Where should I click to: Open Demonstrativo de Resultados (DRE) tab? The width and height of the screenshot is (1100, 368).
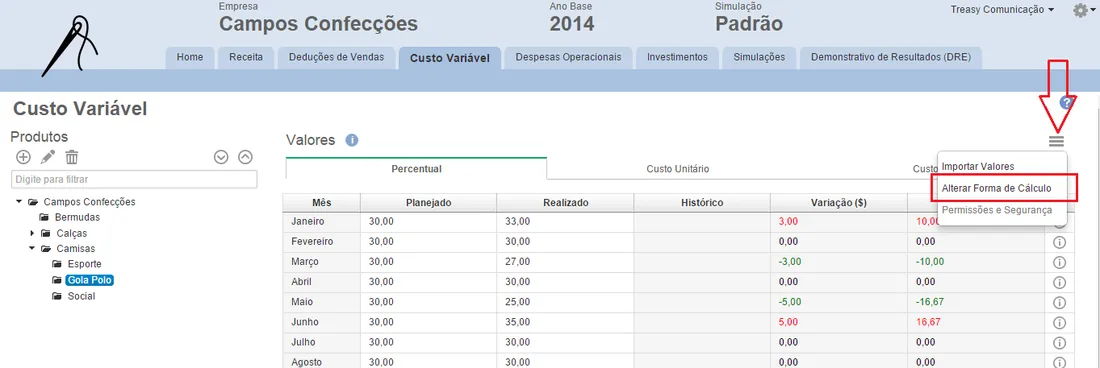[x=890, y=57]
